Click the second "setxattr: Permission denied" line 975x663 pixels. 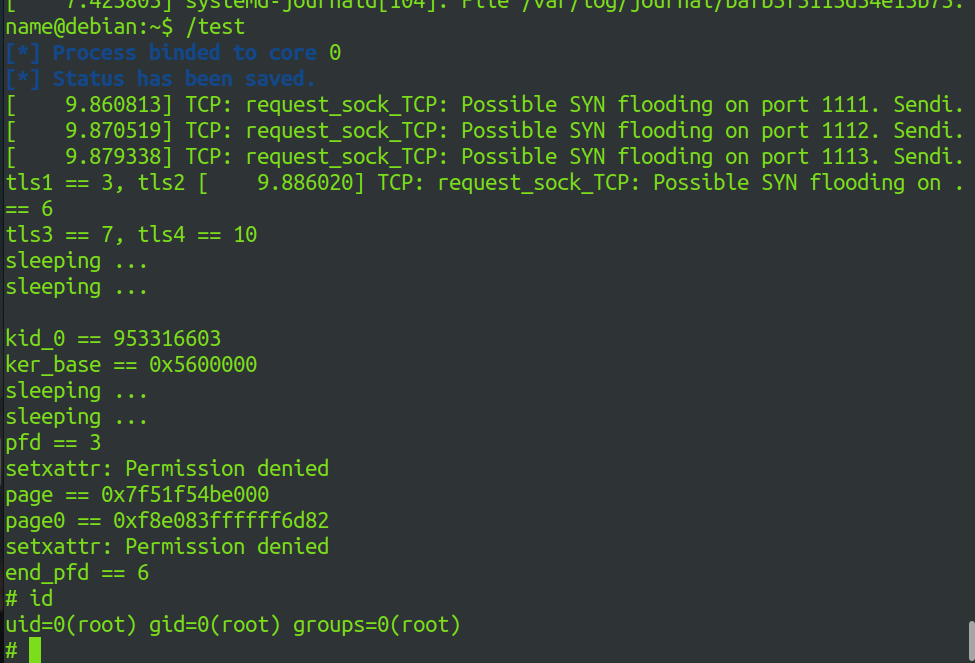[167, 547]
